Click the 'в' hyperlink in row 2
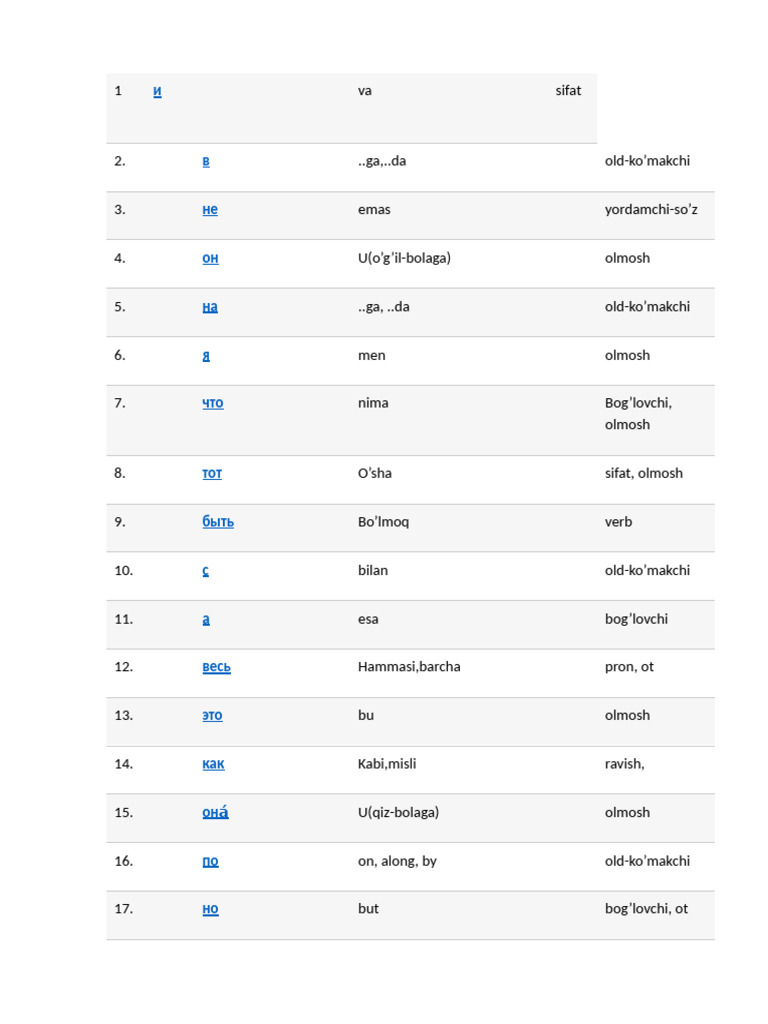Screen dimensions: 768x1024 coord(206,161)
